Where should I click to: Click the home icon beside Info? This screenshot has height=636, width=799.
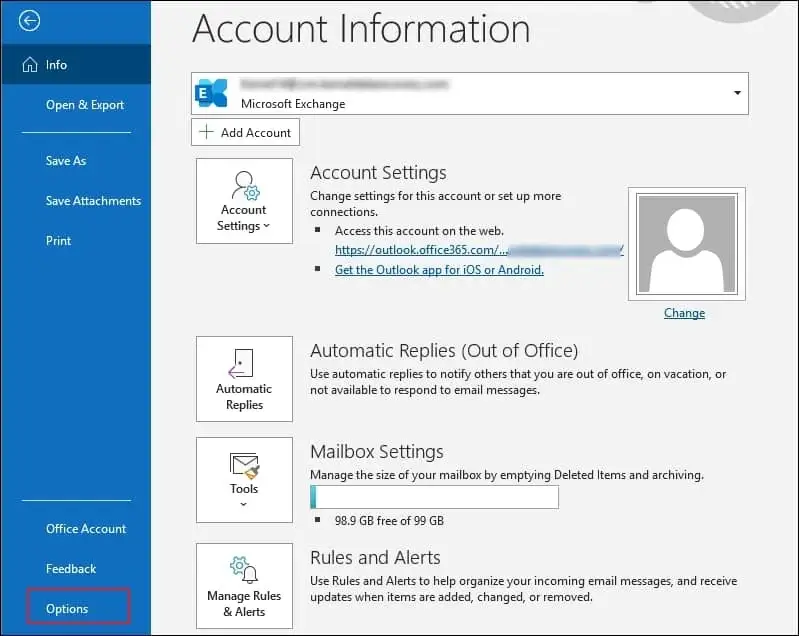[30, 65]
